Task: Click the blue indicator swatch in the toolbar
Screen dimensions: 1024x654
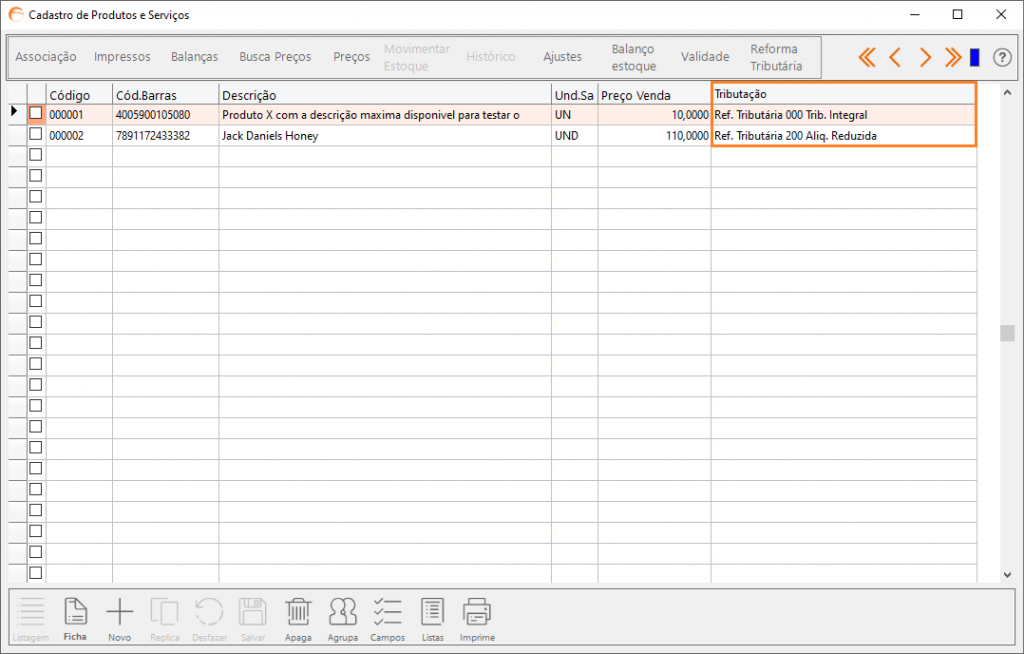Action: (975, 57)
